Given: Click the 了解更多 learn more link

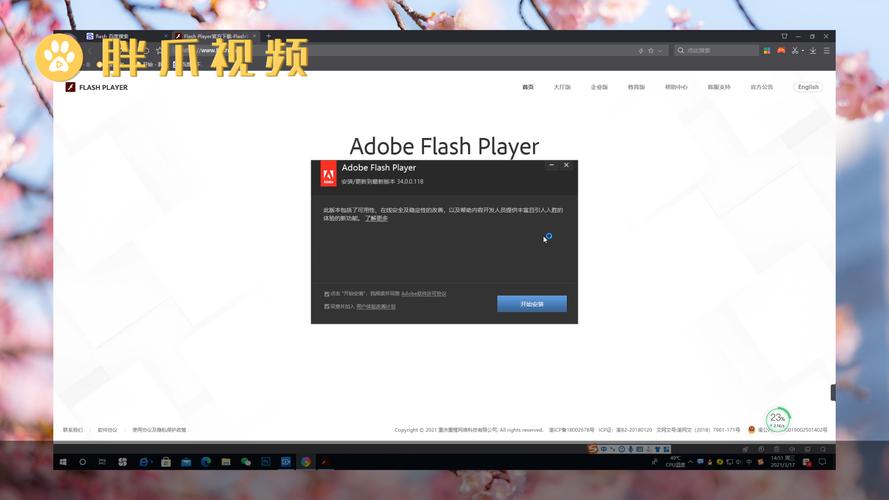Looking at the screenshot, I should (376, 218).
